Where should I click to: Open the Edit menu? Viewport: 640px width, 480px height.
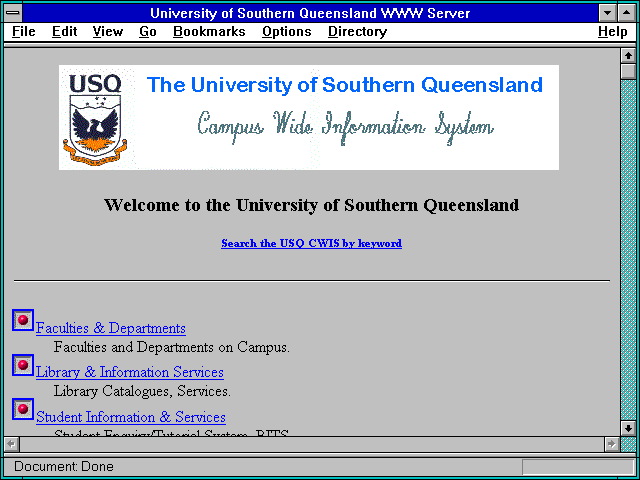(64, 31)
